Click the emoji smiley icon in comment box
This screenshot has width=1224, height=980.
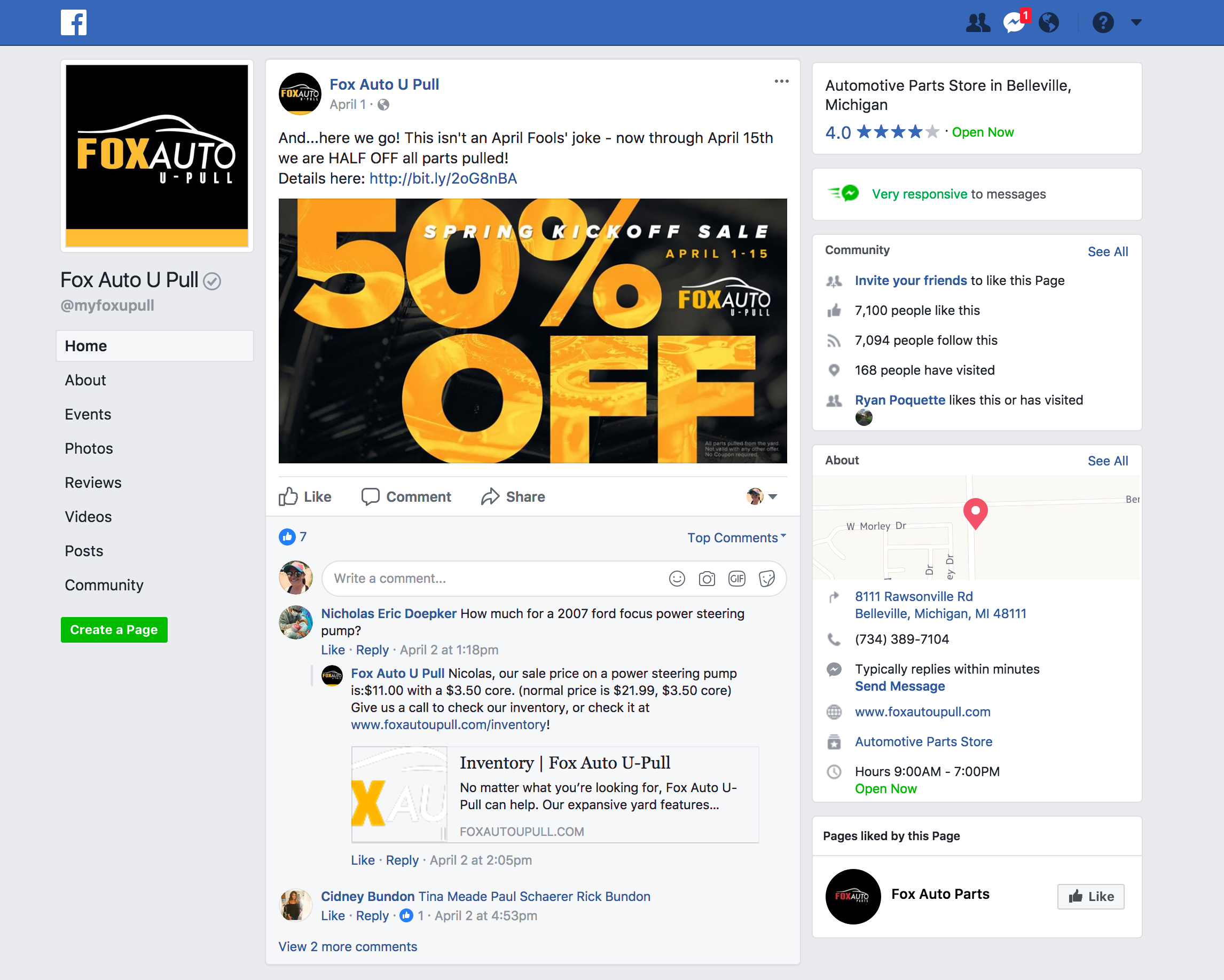(x=677, y=578)
